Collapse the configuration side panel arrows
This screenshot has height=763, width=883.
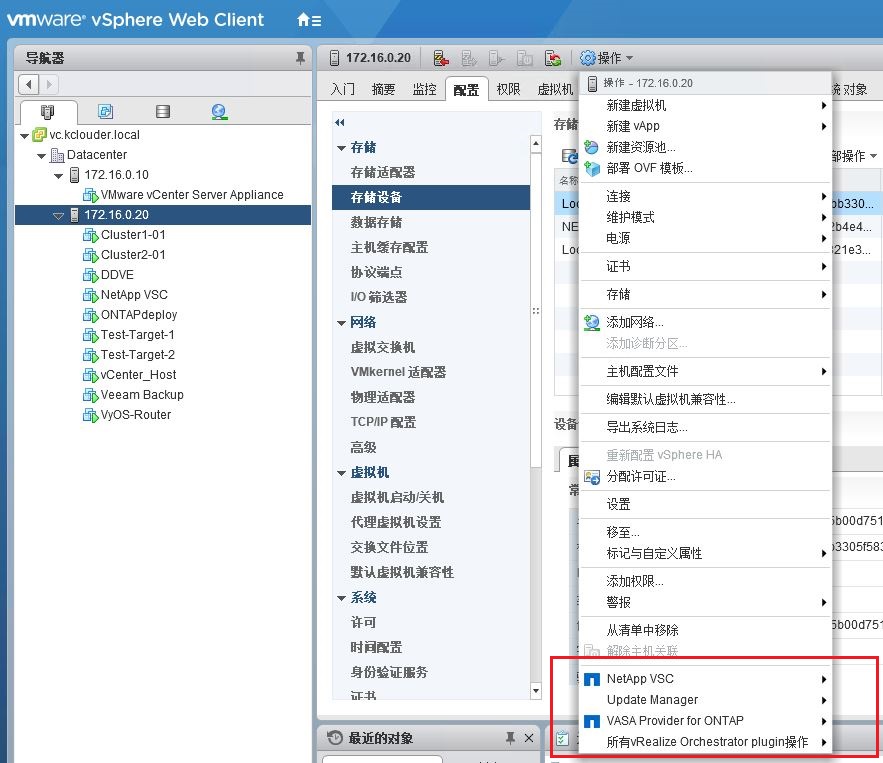tap(340, 122)
